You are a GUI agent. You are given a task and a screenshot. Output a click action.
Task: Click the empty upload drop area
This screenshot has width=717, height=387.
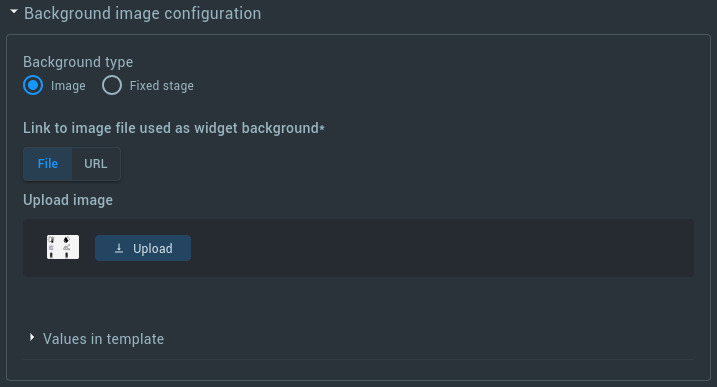point(439,248)
